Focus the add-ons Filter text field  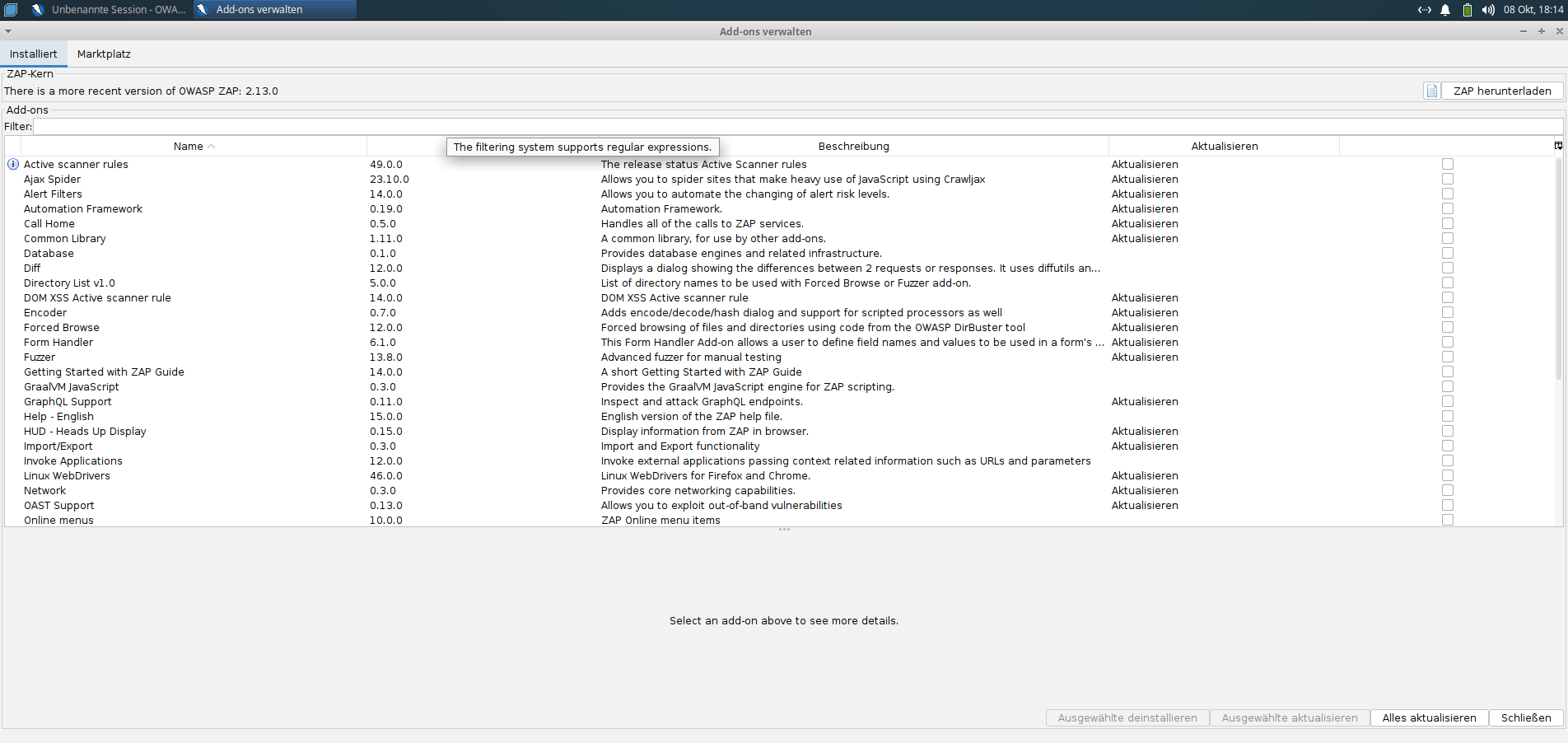[x=797, y=127]
